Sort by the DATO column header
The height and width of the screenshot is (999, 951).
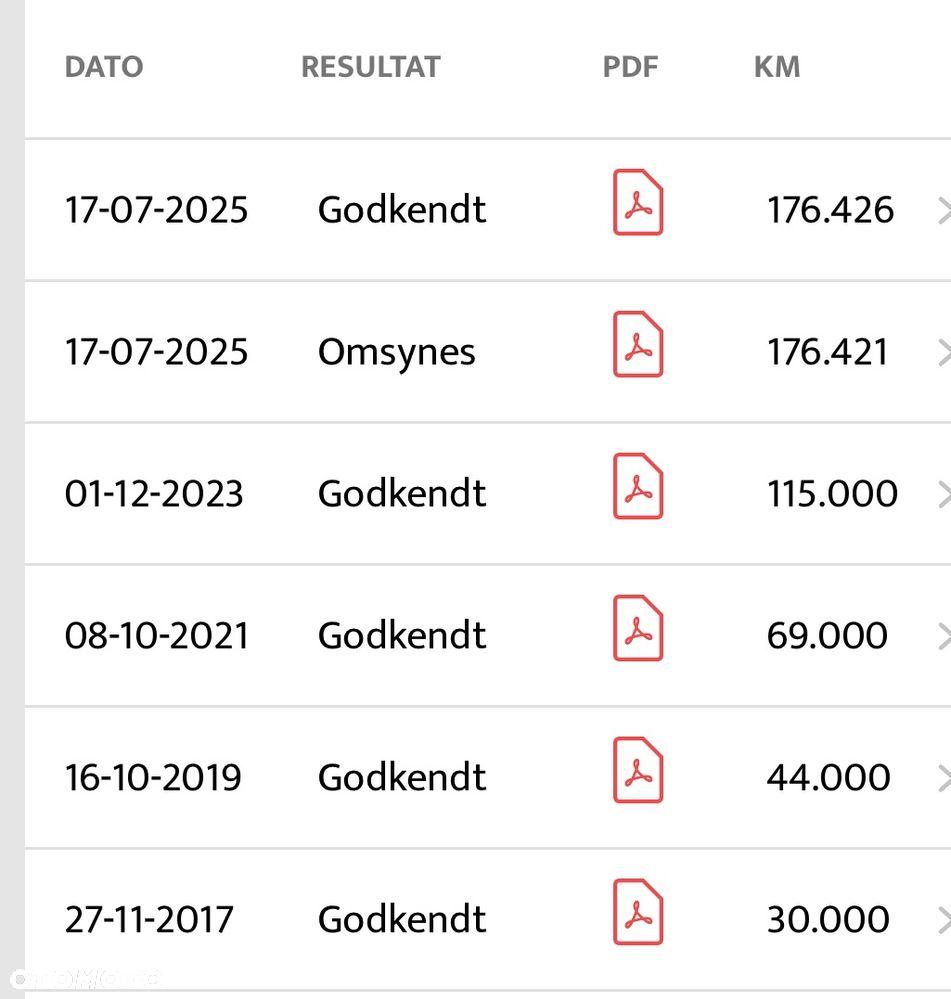tap(104, 67)
